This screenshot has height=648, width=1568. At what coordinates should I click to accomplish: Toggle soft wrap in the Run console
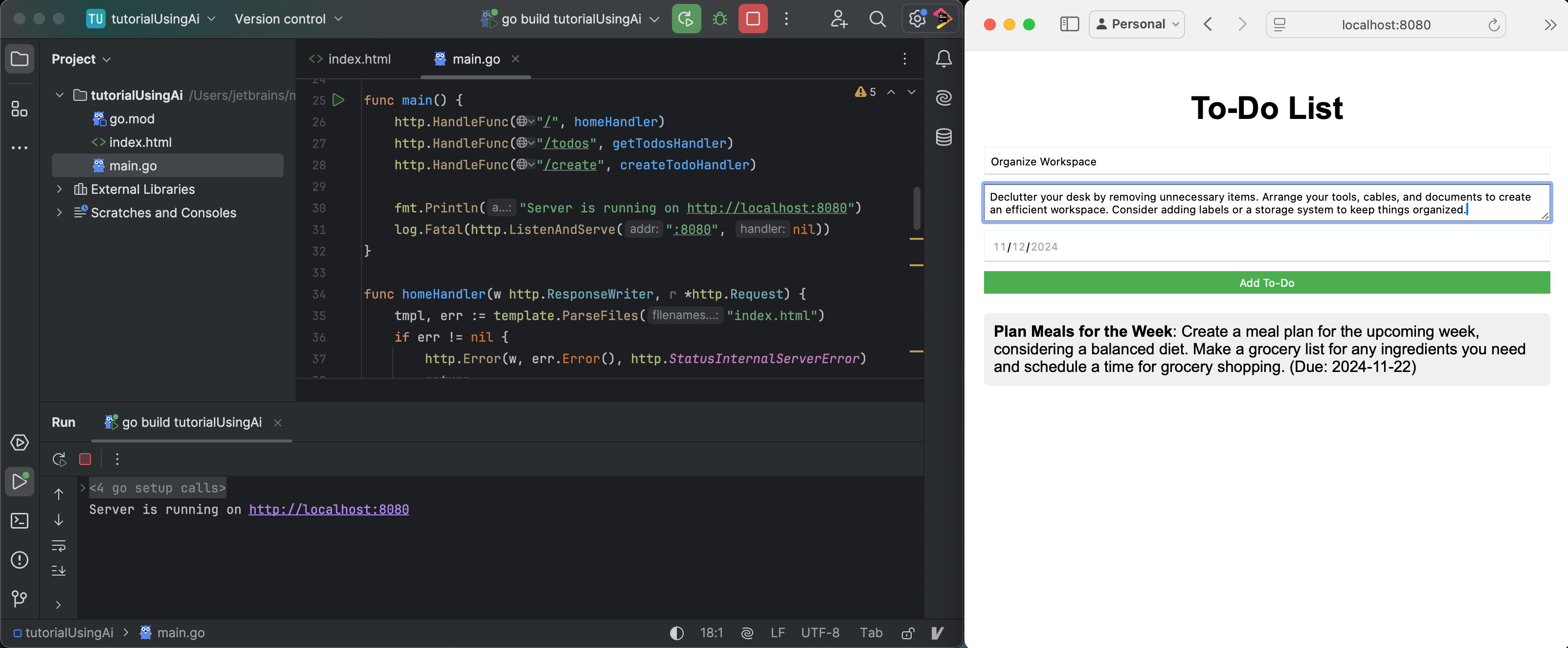[x=59, y=546]
